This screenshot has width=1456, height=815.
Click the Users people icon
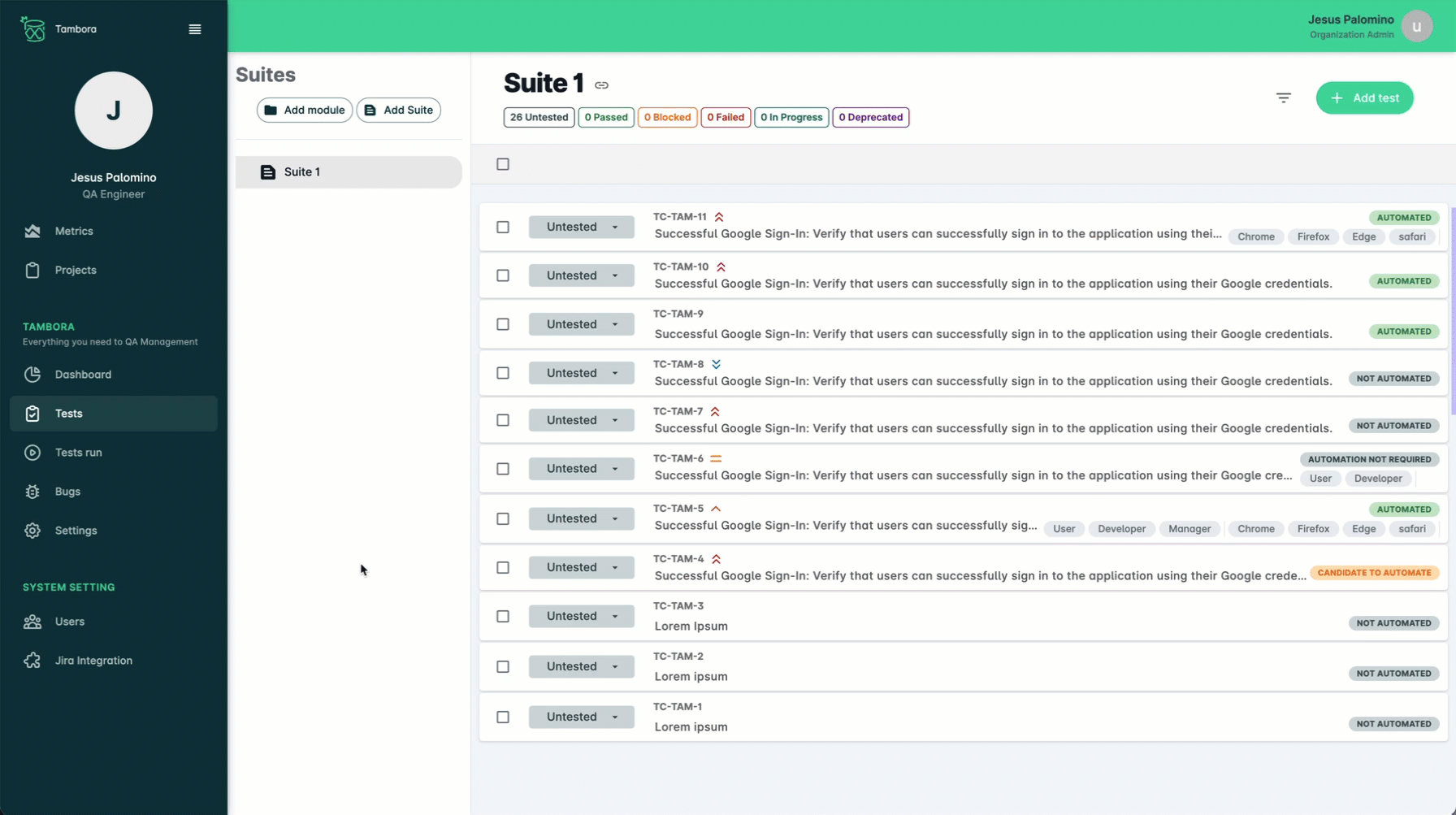point(32,622)
